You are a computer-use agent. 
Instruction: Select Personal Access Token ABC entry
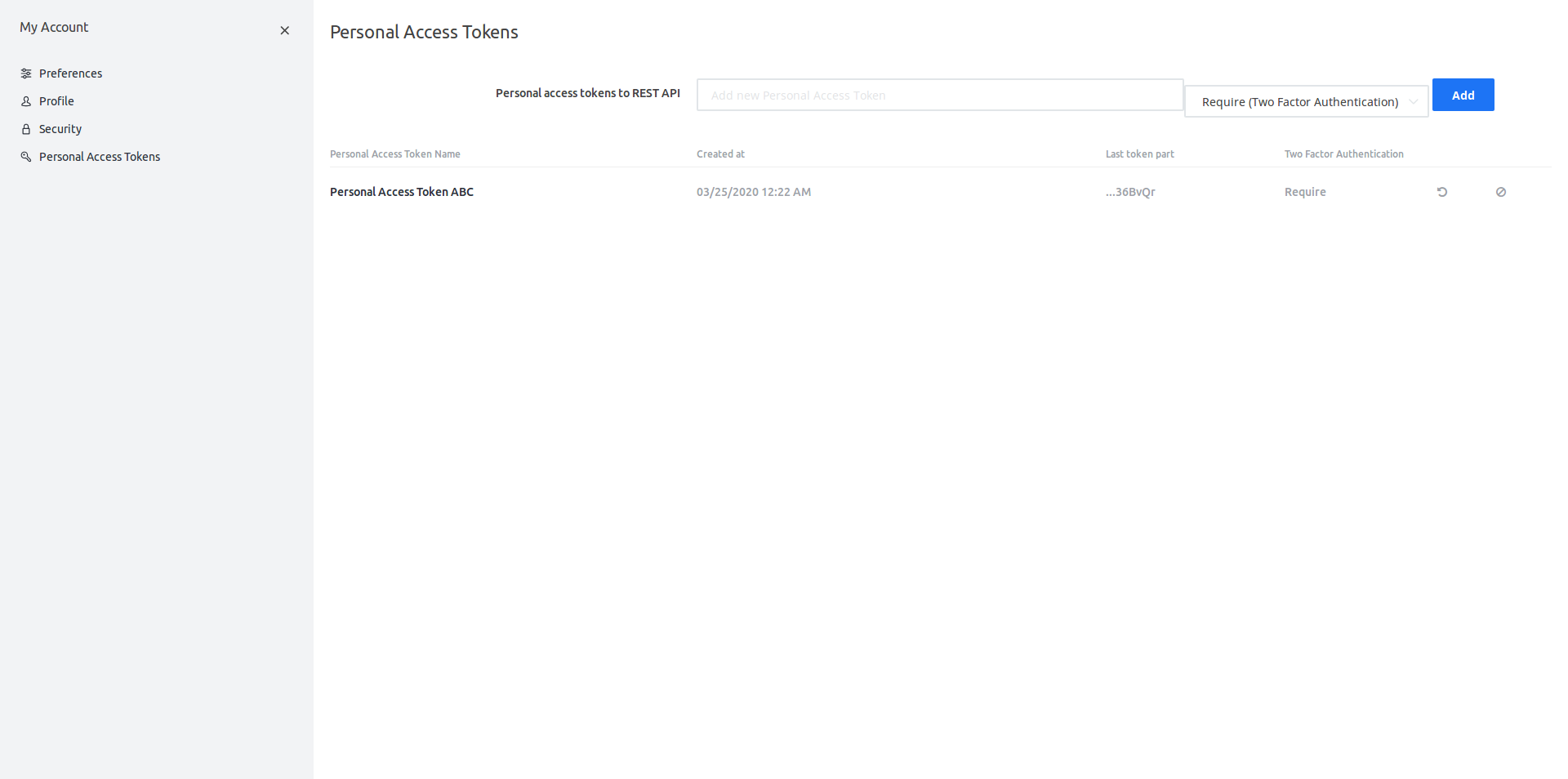tap(401, 192)
